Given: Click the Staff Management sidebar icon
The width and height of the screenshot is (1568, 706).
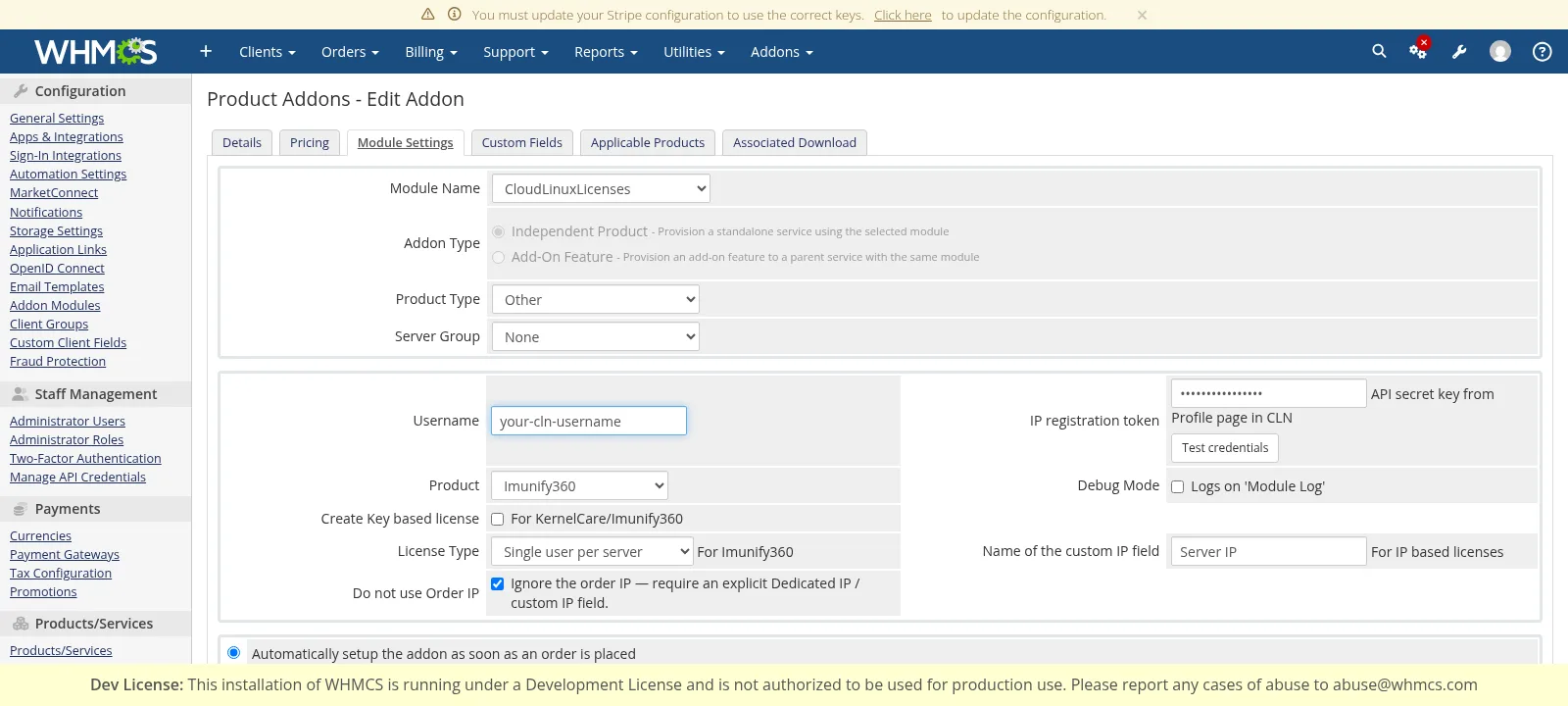Looking at the screenshot, I should tap(21, 393).
